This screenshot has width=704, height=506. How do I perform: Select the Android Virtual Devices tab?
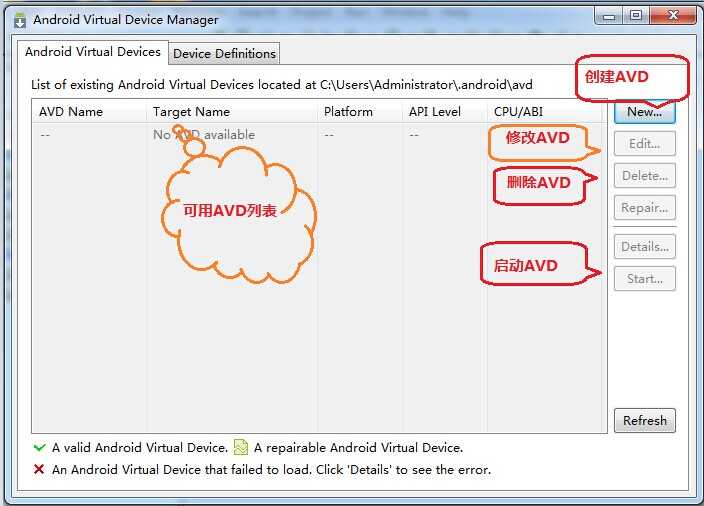(x=92, y=52)
